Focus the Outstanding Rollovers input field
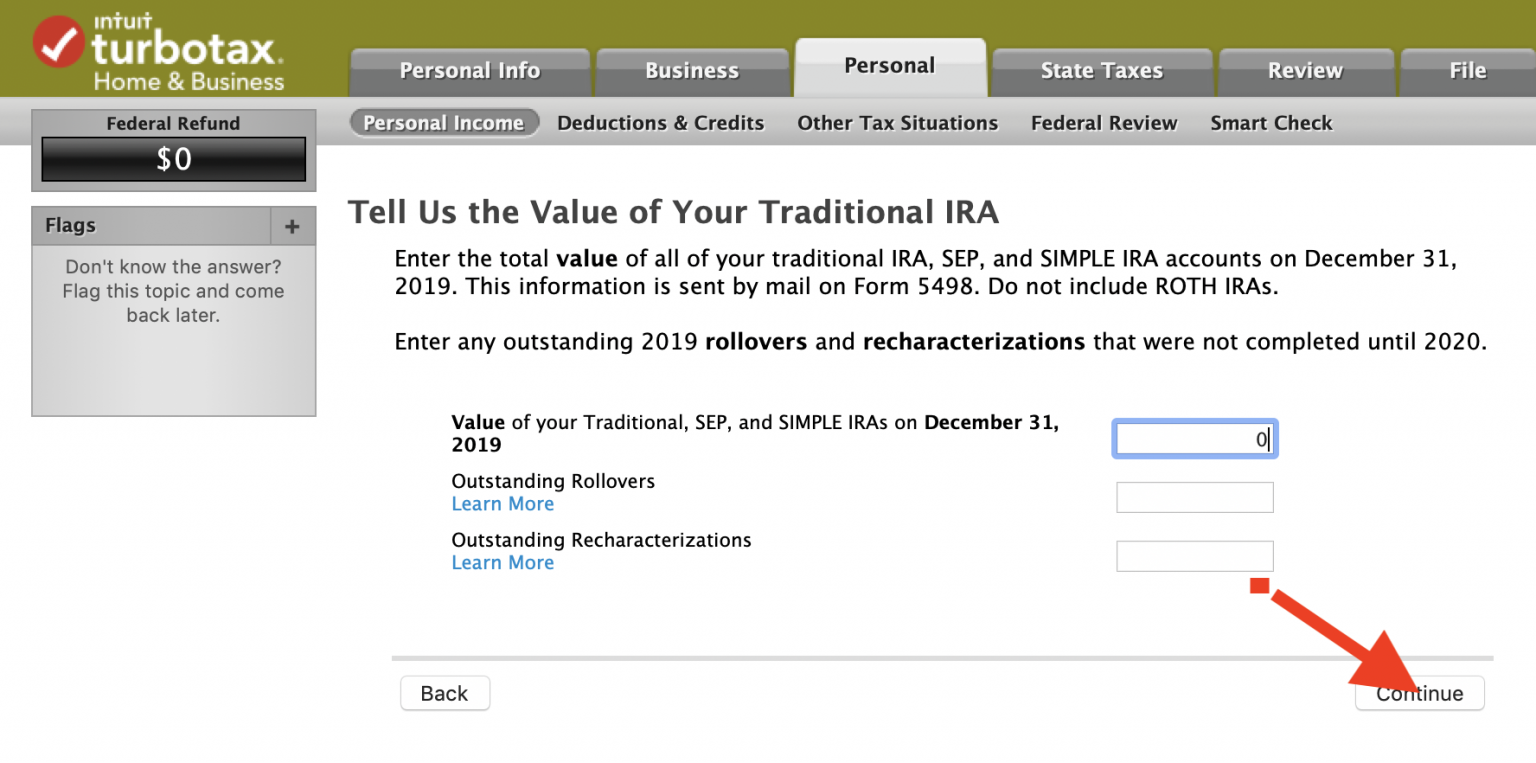Viewport: 1536px width, 763px height. [1194, 497]
